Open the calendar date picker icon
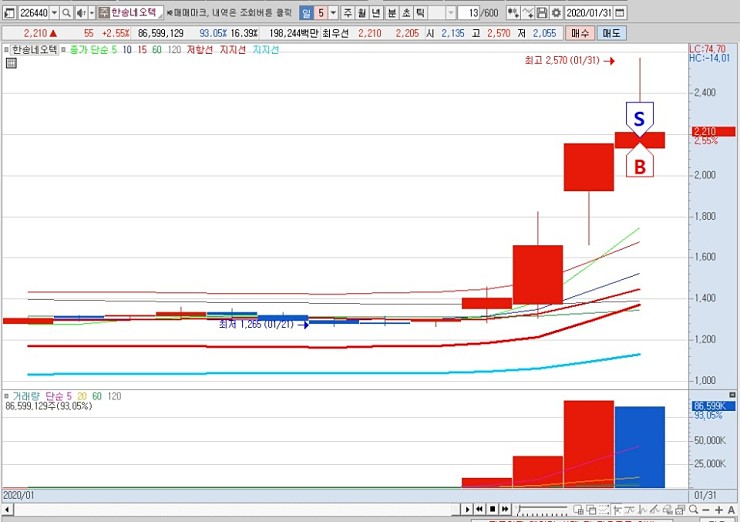This screenshot has width=740, height=522. click(x=620, y=13)
